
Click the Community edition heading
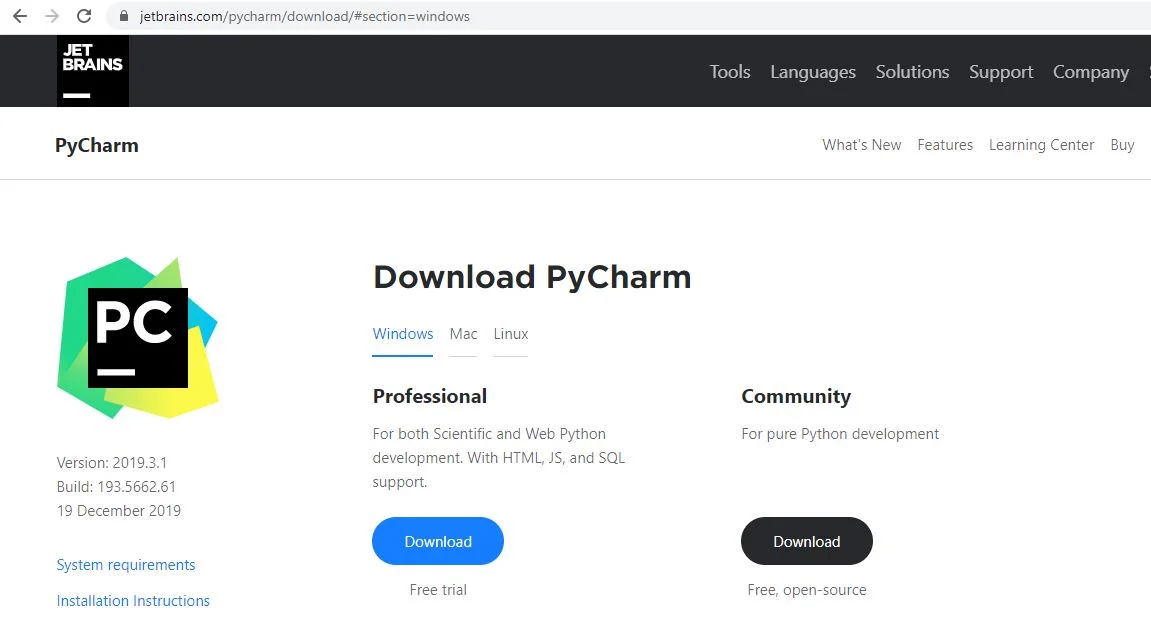pos(796,396)
